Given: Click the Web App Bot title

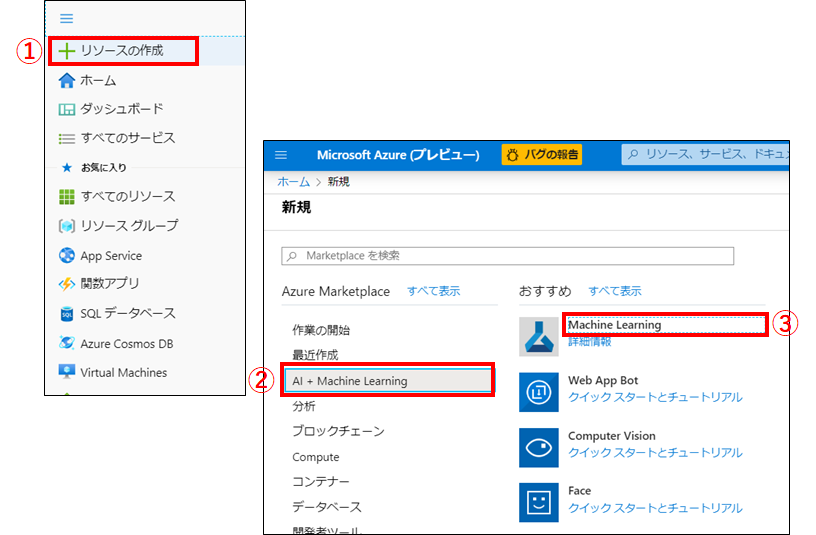Looking at the screenshot, I should click(x=603, y=380).
